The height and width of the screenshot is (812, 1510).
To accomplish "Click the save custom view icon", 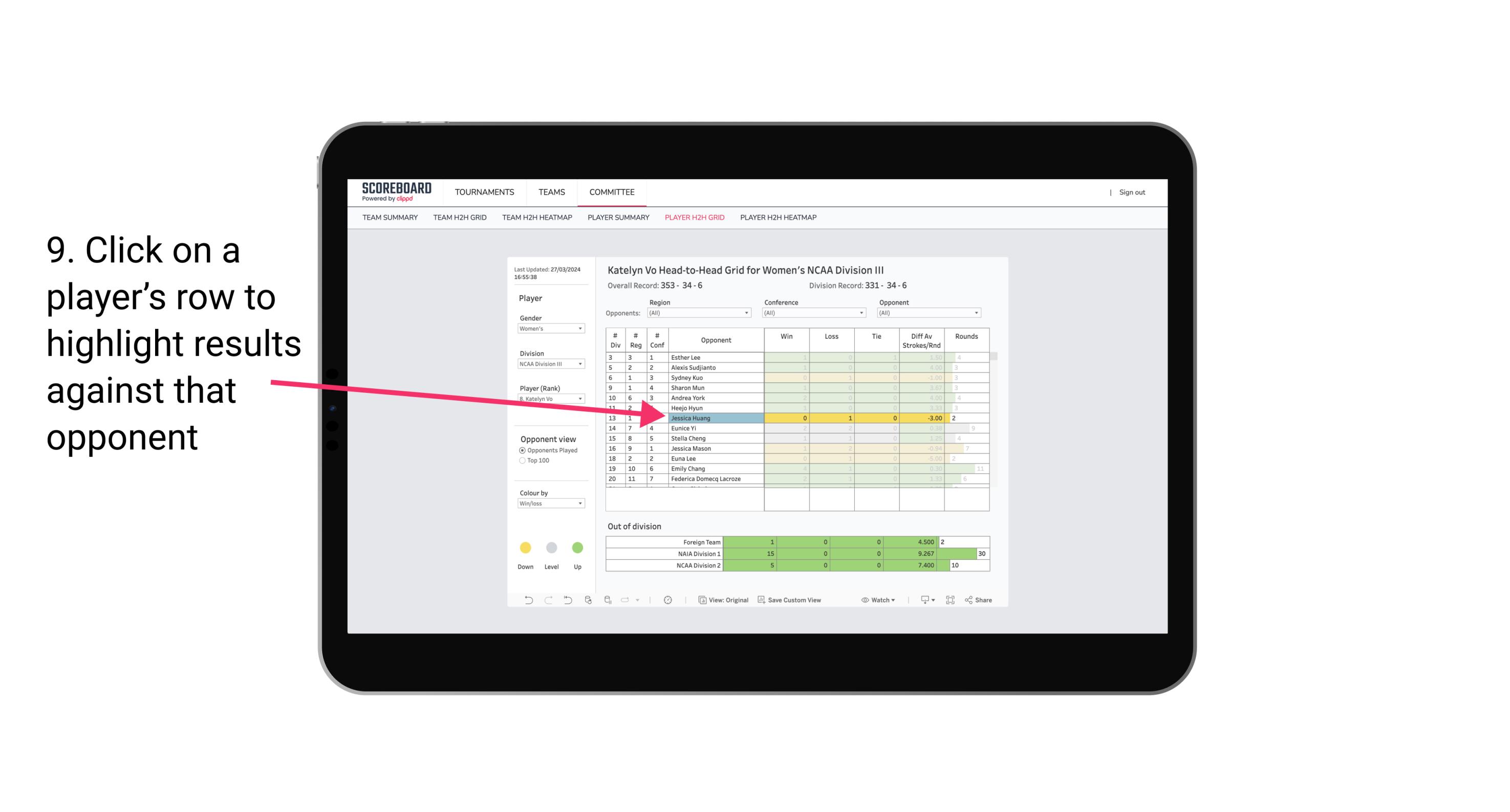I will 762,601.
